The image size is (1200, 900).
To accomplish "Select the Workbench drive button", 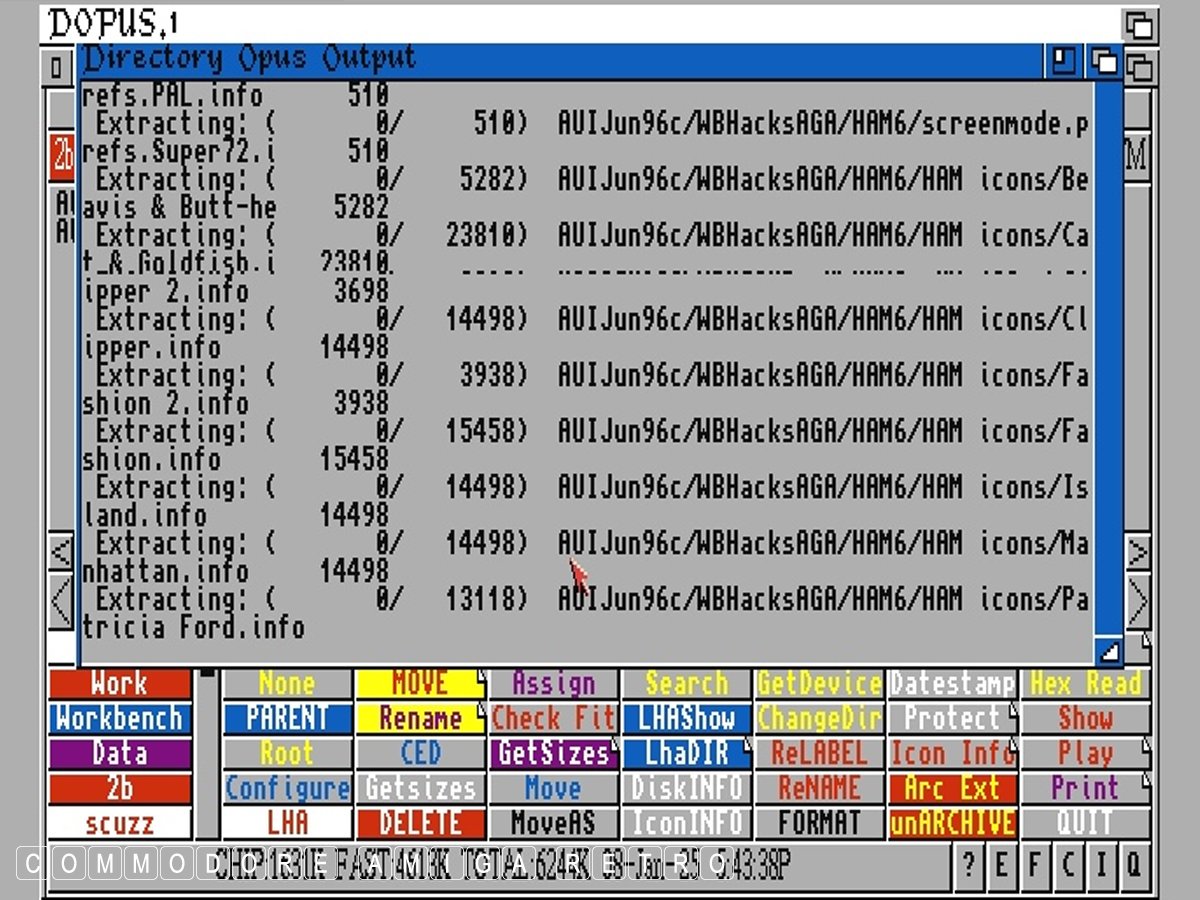I will click(119, 719).
